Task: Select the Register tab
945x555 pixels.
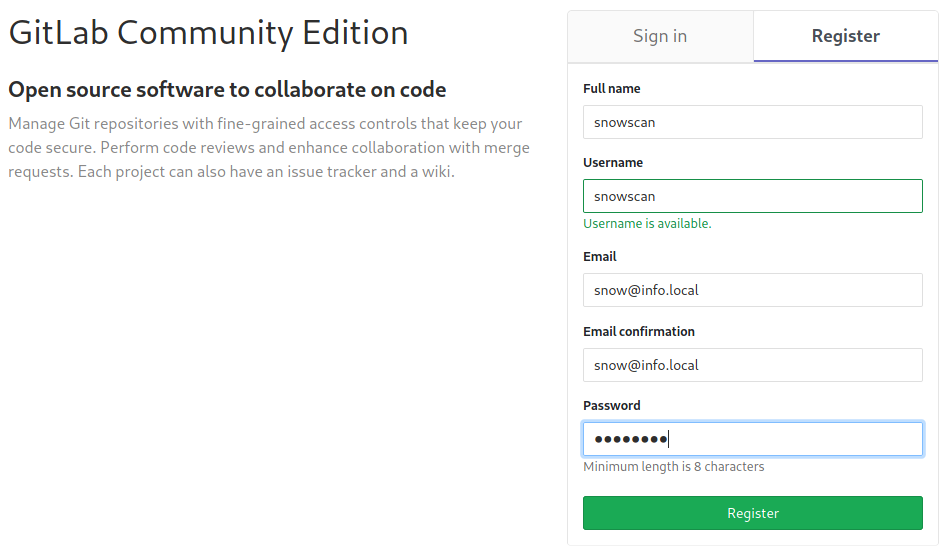Action: 845,36
